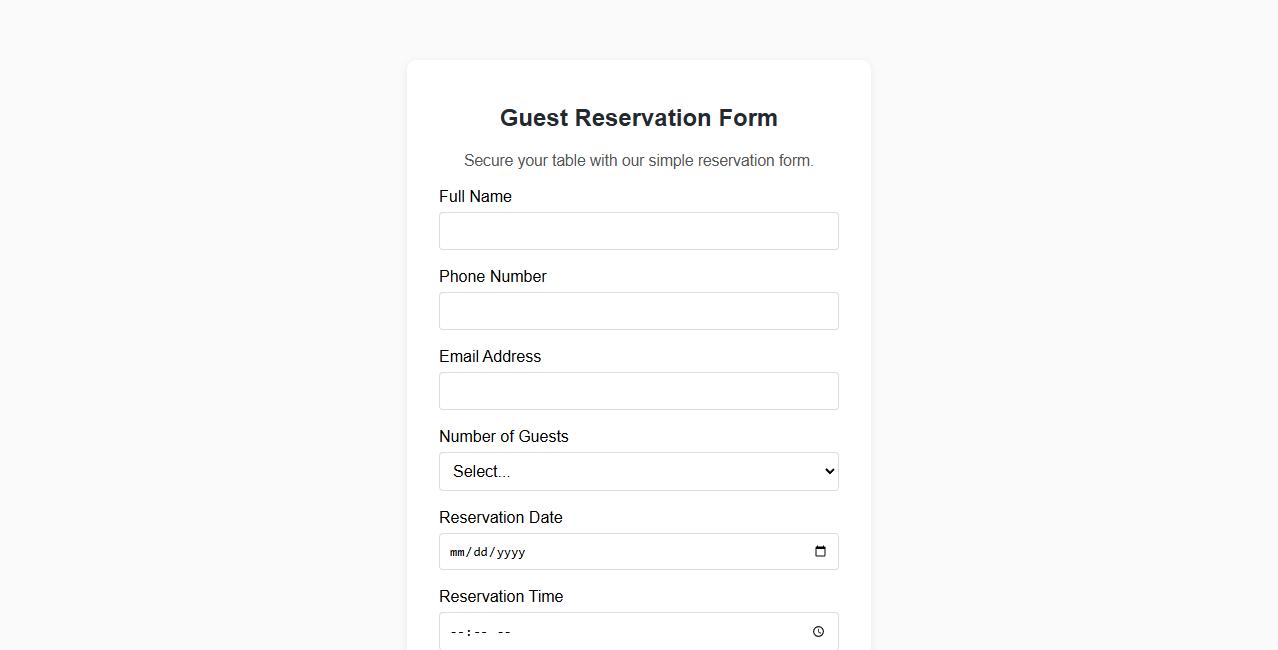This screenshot has width=1278, height=650.
Task: Click the dd segment of the date input
Action: [x=481, y=551]
